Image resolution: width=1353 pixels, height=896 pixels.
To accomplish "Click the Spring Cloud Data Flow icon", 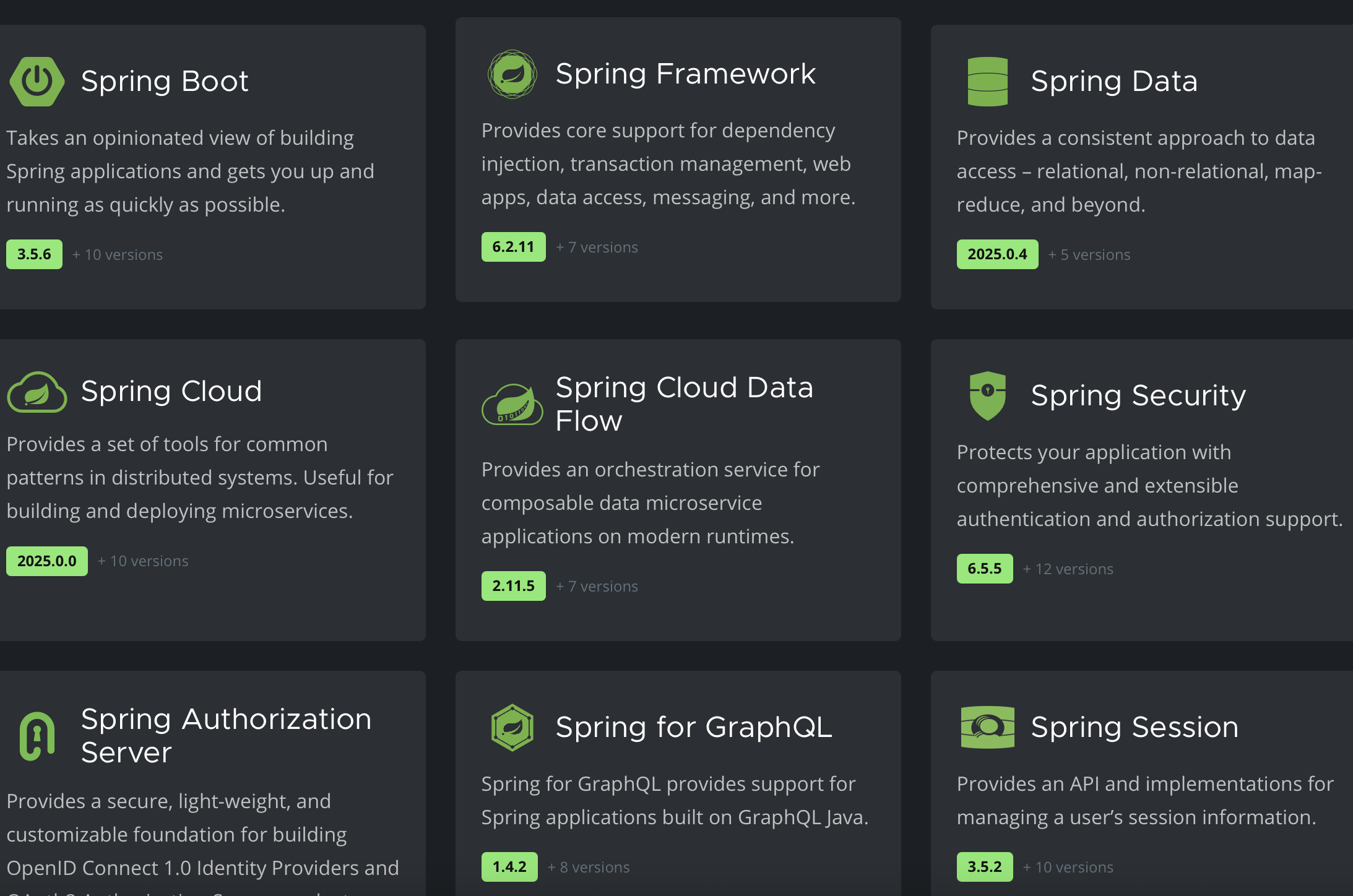I will (512, 404).
